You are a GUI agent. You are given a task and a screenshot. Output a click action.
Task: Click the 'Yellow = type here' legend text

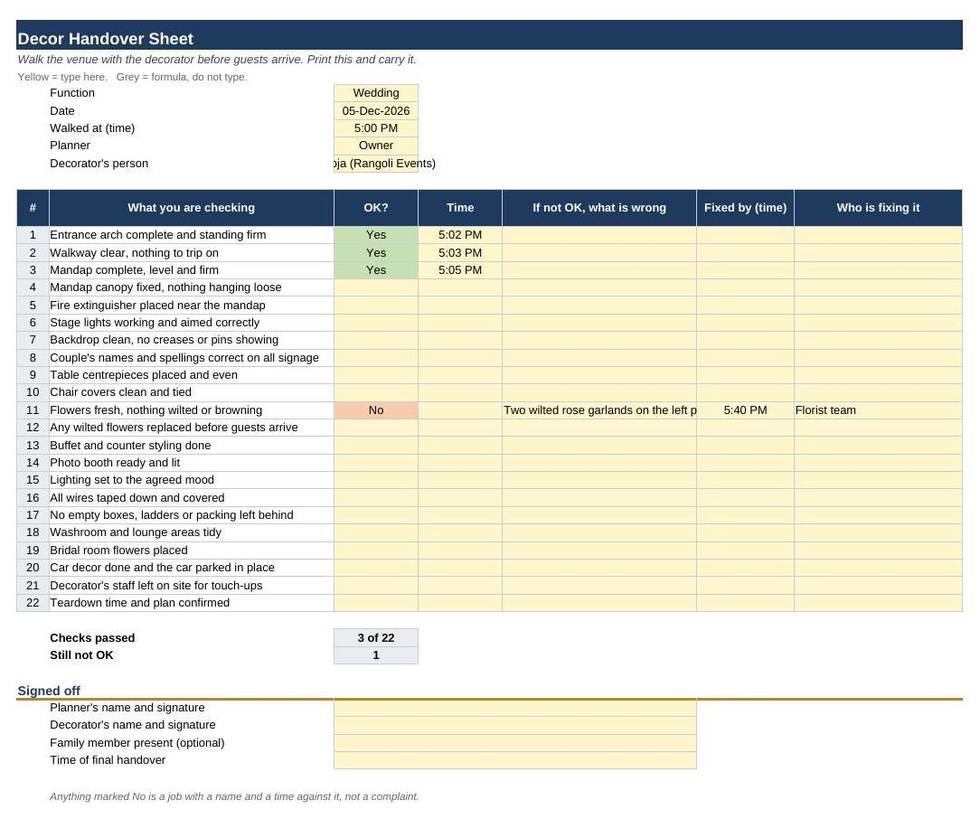pos(62,77)
